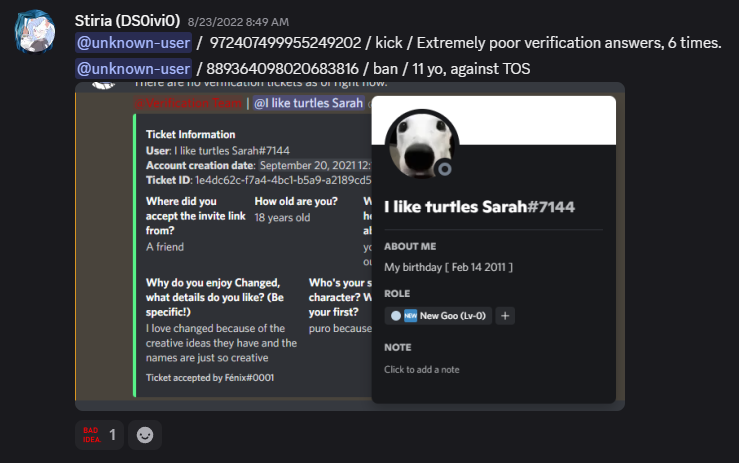Click the 'I love changed because' answer text
The height and width of the screenshot is (463, 739).
(x=221, y=343)
